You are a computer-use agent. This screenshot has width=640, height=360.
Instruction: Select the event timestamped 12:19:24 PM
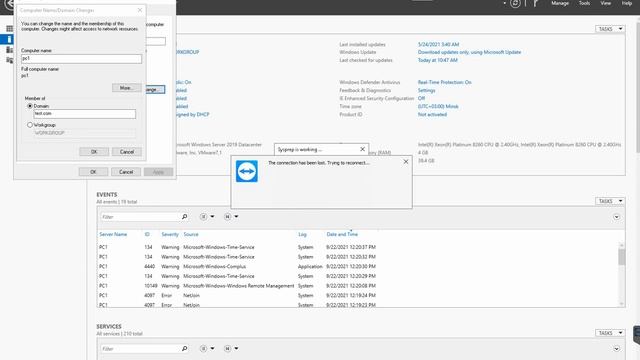tap(358, 296)
